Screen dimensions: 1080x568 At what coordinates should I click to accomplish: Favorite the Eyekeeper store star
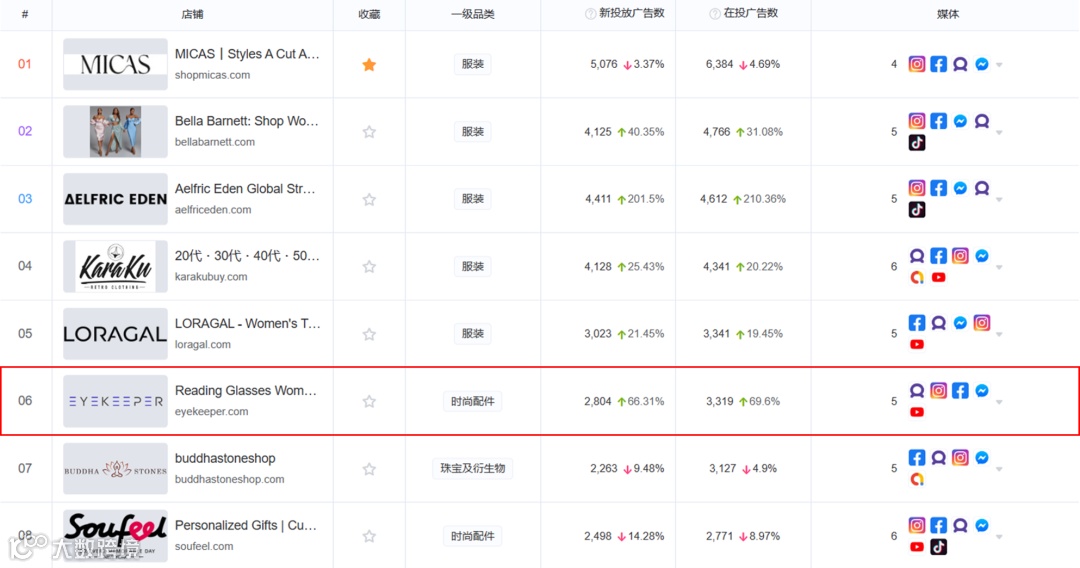(x=369, y=401)
